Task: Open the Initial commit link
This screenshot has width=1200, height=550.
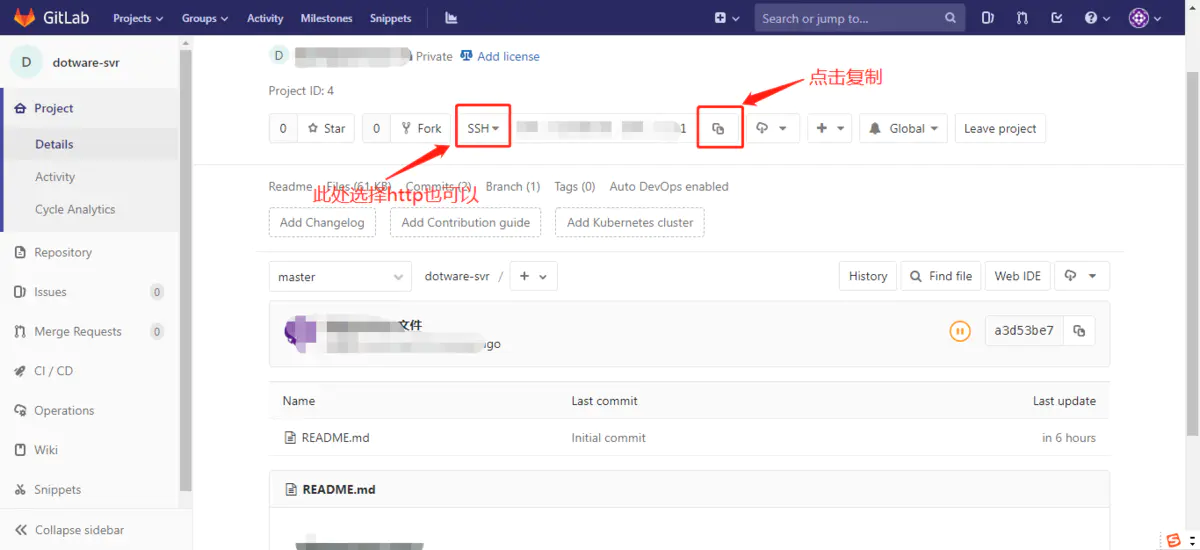Action: tap(609, 438)
